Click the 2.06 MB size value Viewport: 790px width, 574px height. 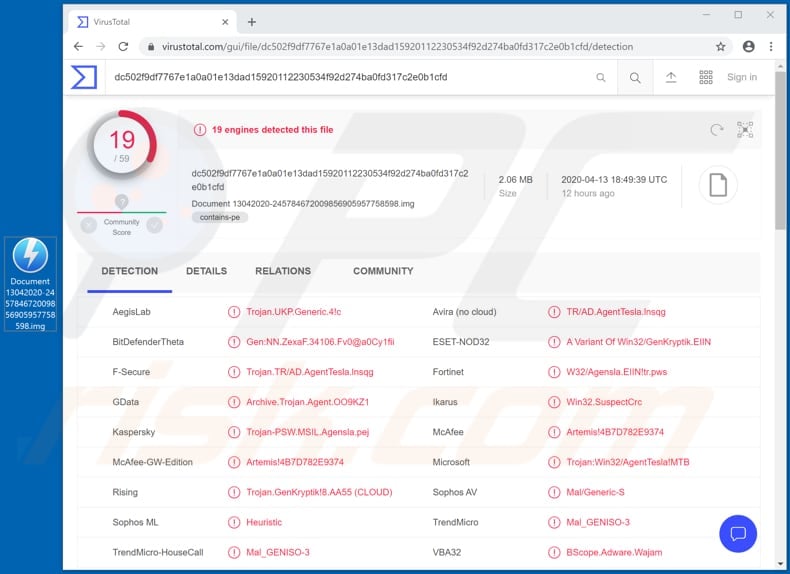point(515,179)
